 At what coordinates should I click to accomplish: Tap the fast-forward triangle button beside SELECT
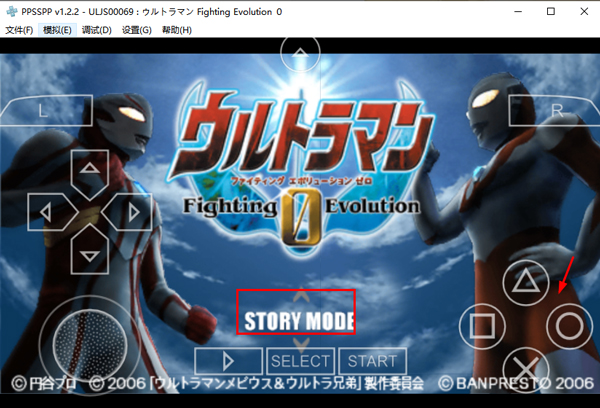pyautogui.click(x=228, y=361)
